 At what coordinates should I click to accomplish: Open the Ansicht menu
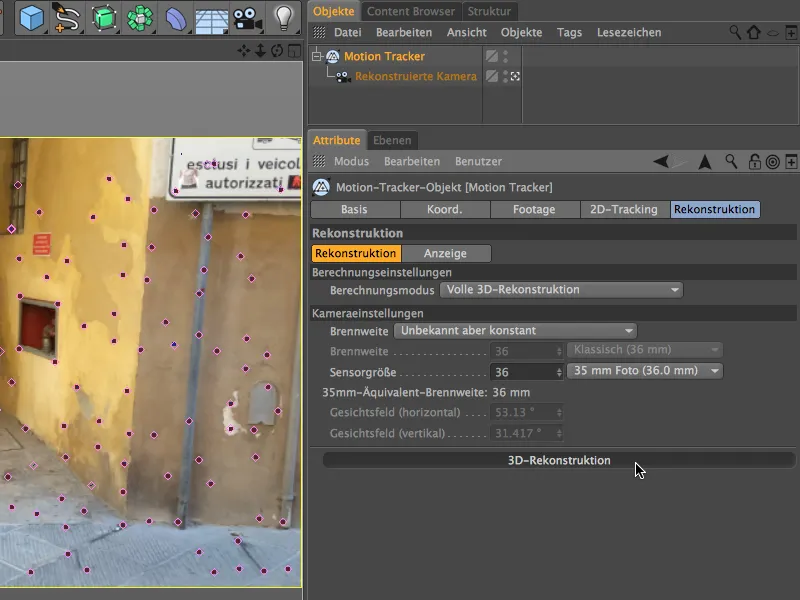466,33
